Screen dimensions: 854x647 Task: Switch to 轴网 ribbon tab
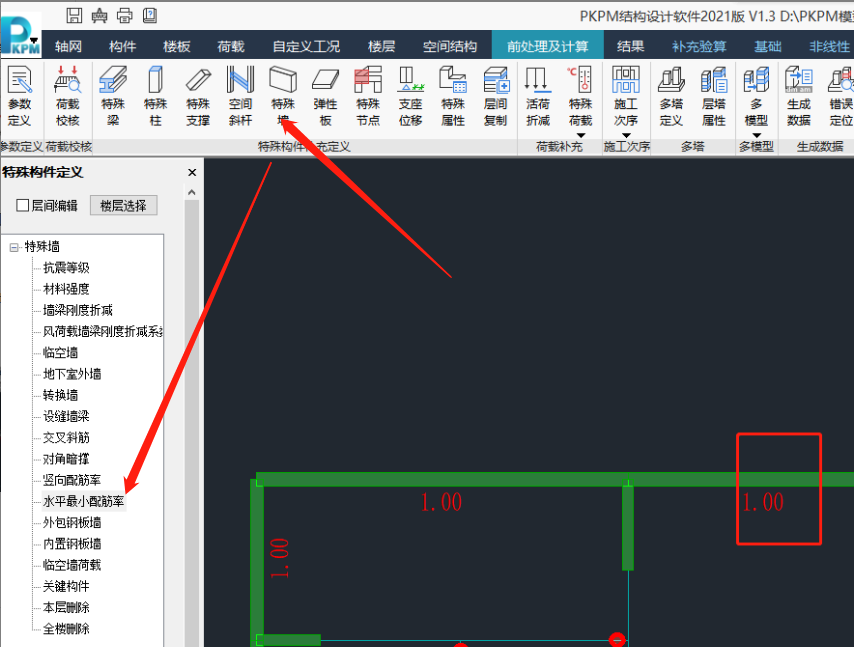pos(68,46)
